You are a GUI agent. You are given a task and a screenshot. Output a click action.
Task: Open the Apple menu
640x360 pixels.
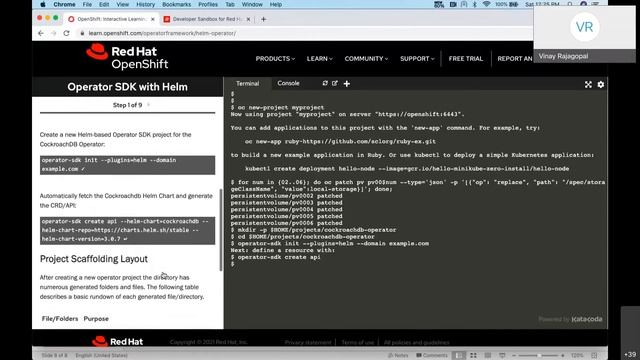(43, 4)
